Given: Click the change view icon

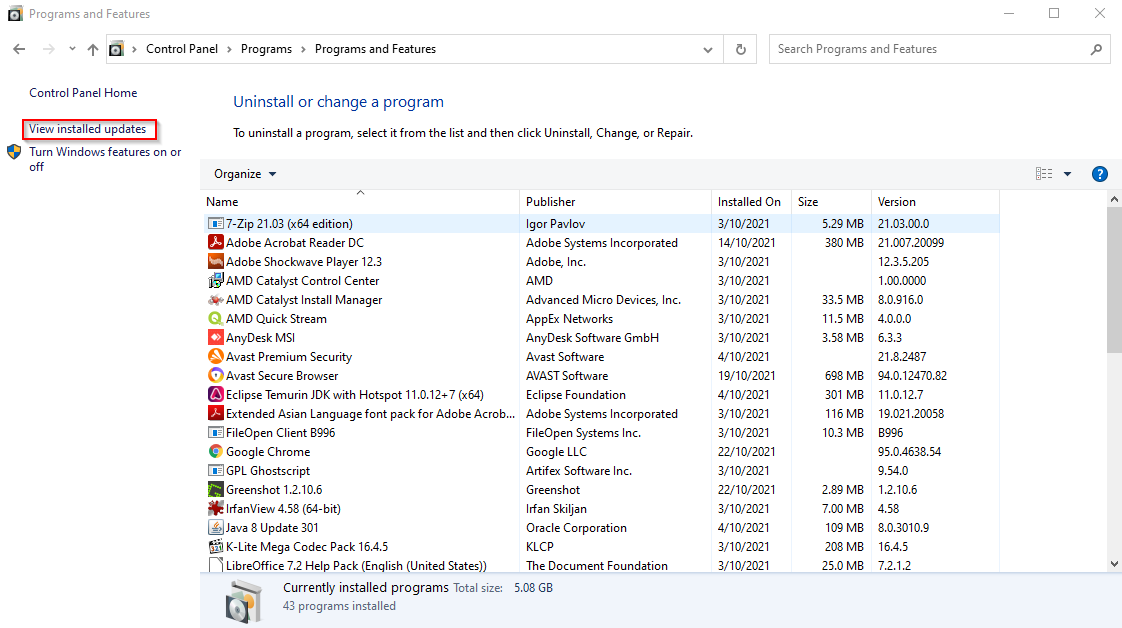Looking at the screenshot, I should [1044, 174].
